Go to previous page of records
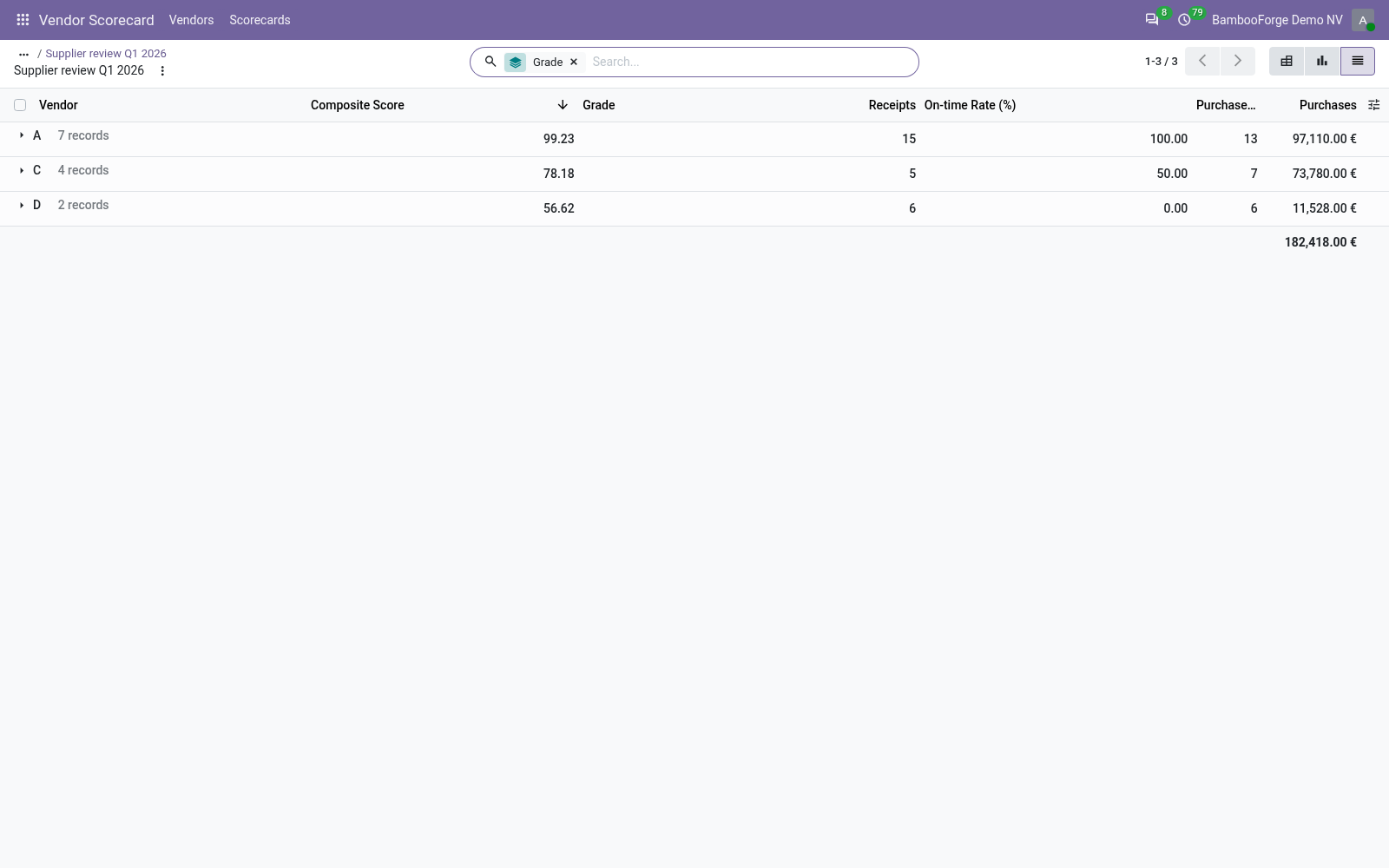This screenshot has height=868, width=1389. [1202, 61]
